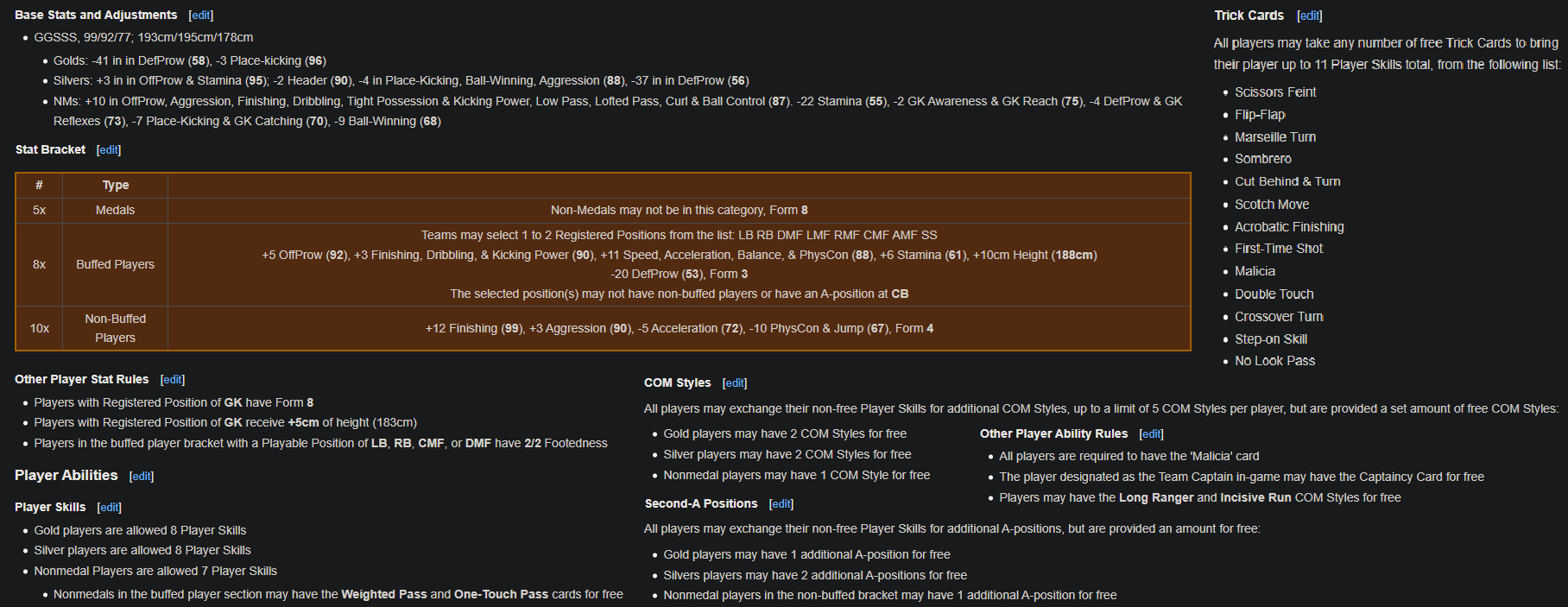The height and width of the screenshot is (607, 1568).
Task: Select the Buffed Players table cell
Action: click(x=116, y=264)
